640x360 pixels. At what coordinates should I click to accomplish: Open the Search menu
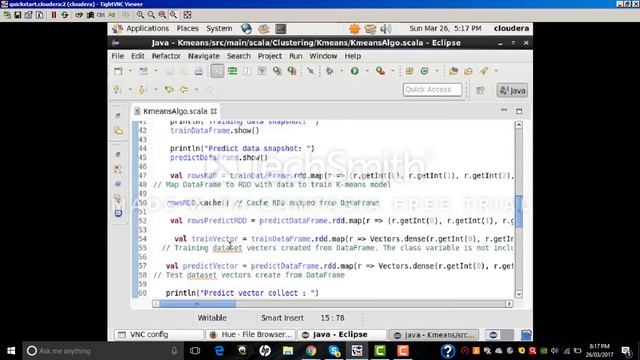(x=239, y=56)
